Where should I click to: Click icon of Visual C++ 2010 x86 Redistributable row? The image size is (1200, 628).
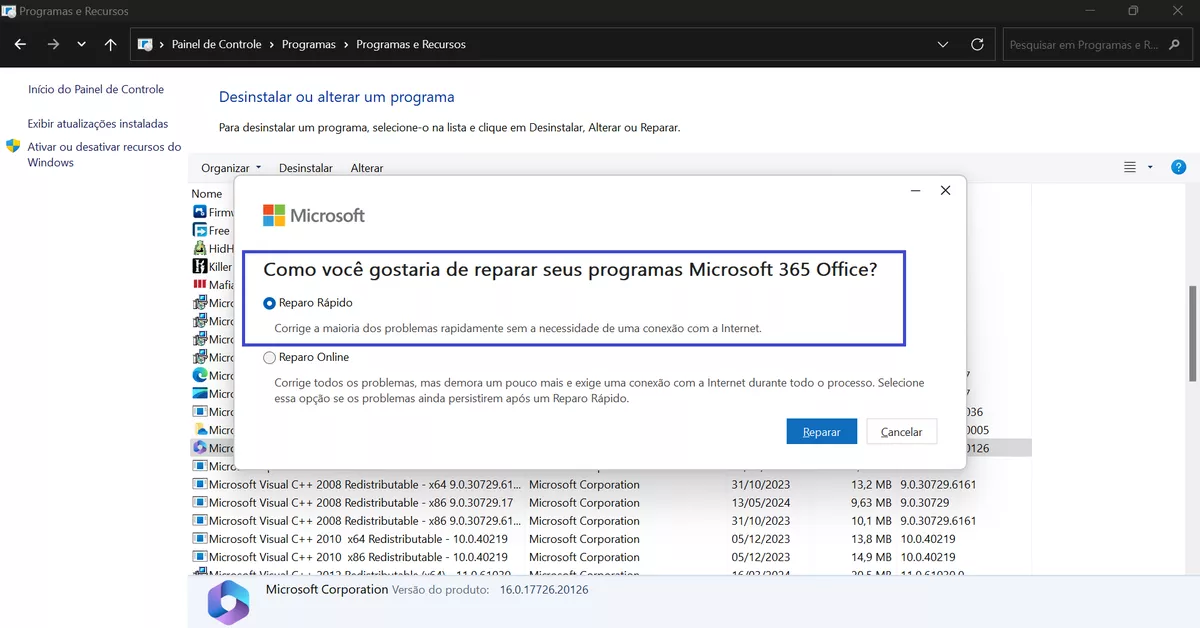[199, 557]
